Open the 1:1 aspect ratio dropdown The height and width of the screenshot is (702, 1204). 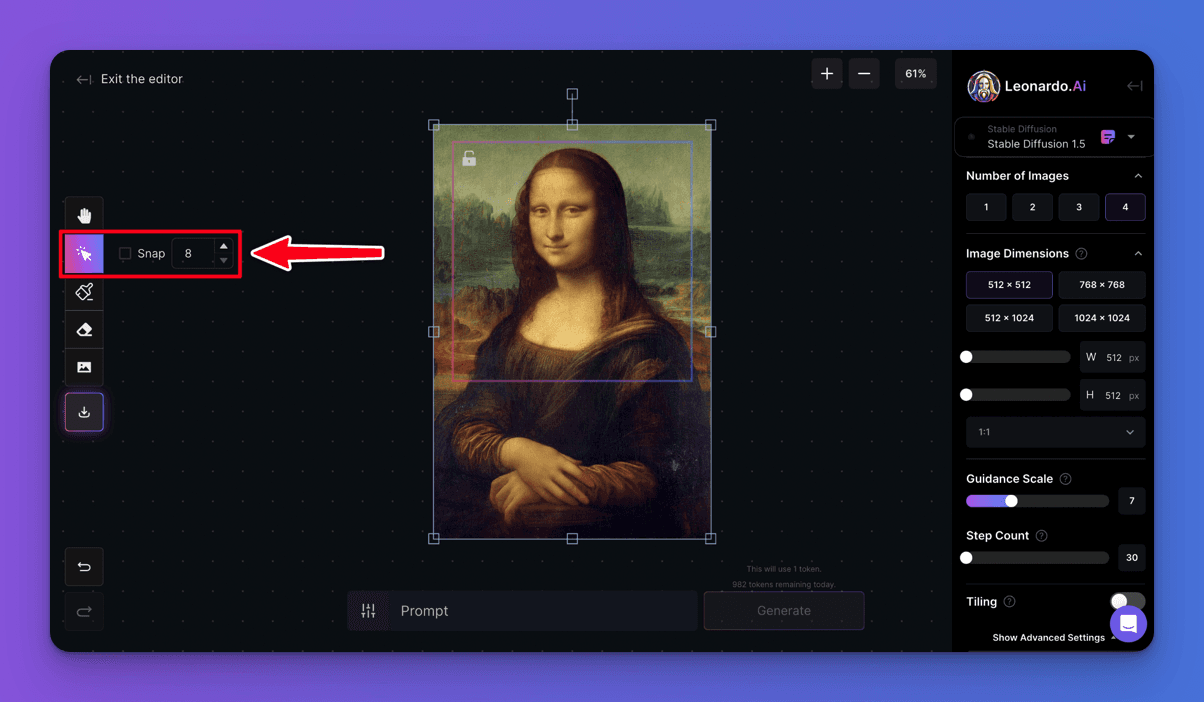[1055, 432]
